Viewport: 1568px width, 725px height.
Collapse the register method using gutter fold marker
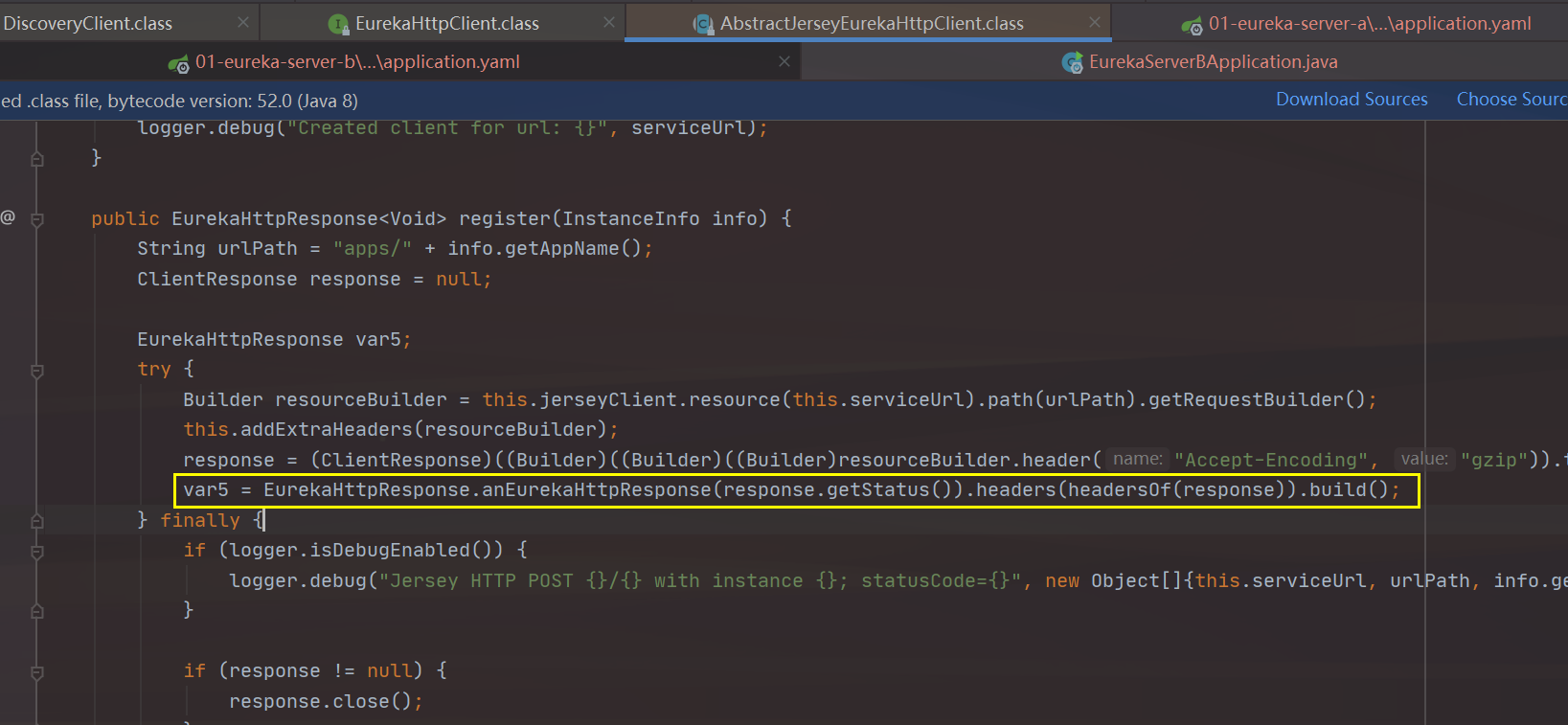pyautogui.click(x=37, y=219)
